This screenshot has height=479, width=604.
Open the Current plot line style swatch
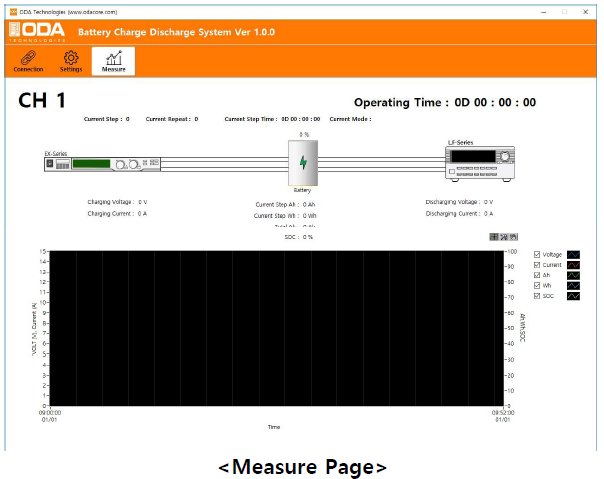click(x=574, y=265)
